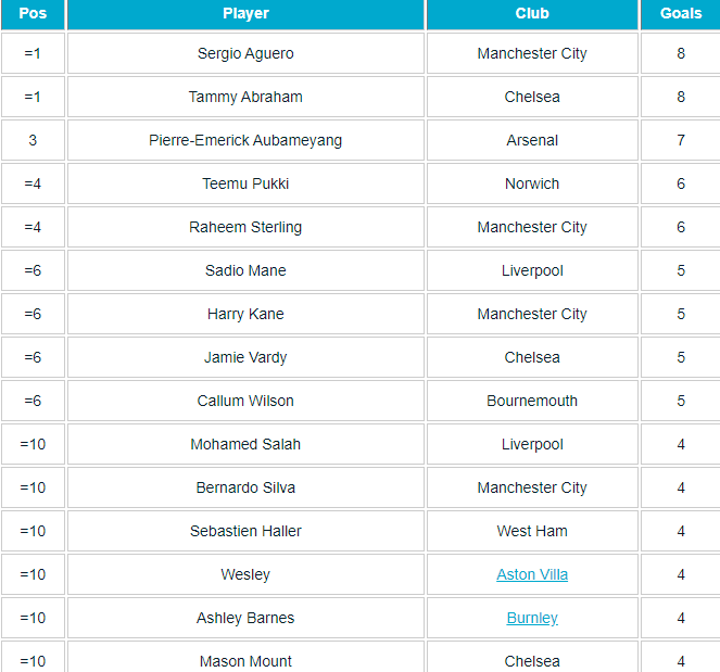The image size is (720, 672).
Task: Select the Mohamed Salah player cell
Action: [246, 444]
